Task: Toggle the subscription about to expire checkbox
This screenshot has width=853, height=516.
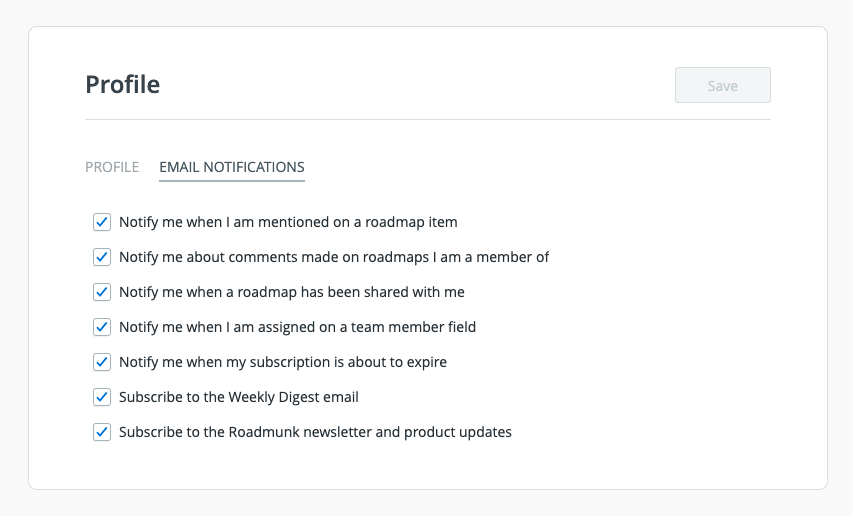Action: pos(102,362)
